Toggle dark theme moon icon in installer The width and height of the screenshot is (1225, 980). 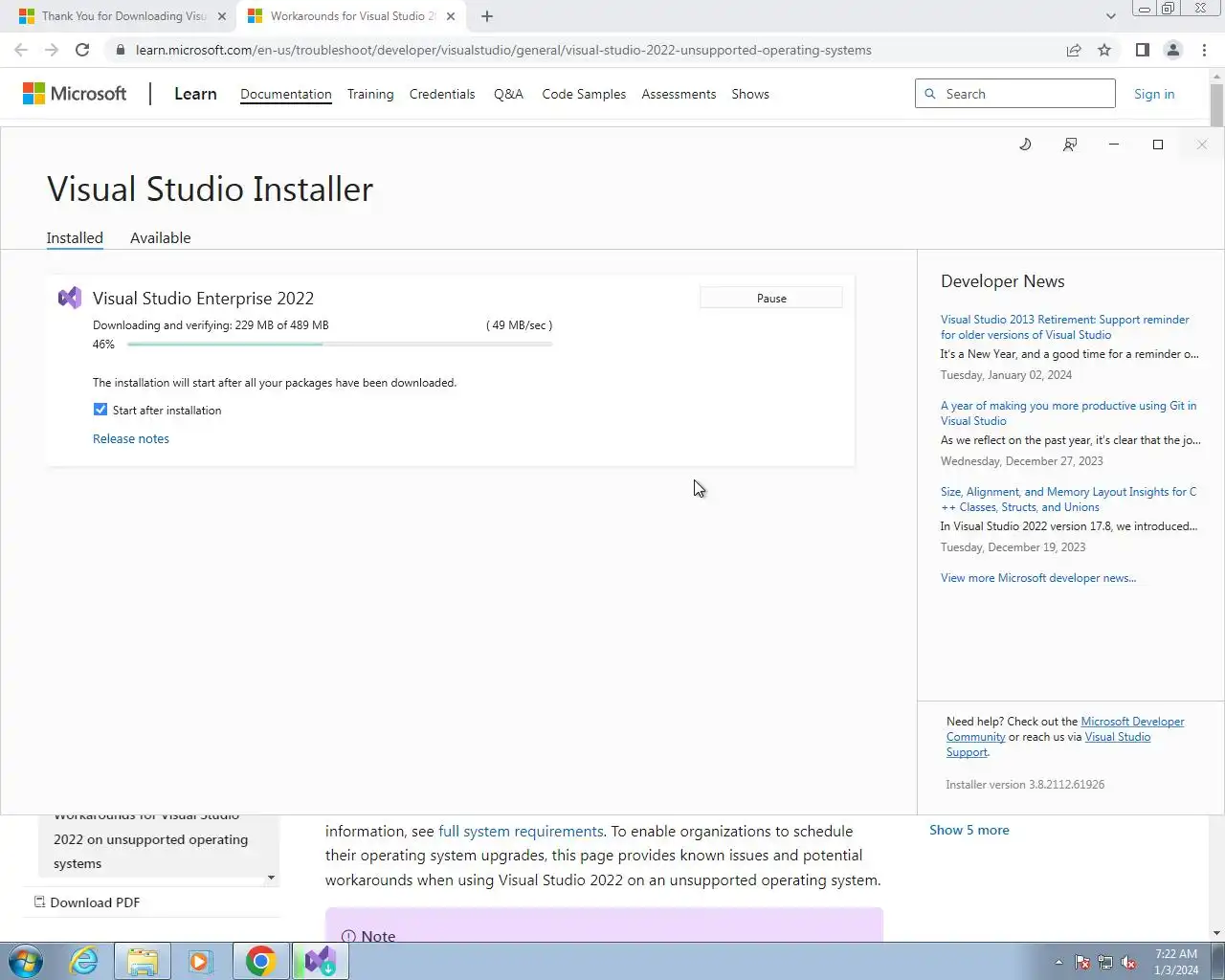pos(1025,145)
